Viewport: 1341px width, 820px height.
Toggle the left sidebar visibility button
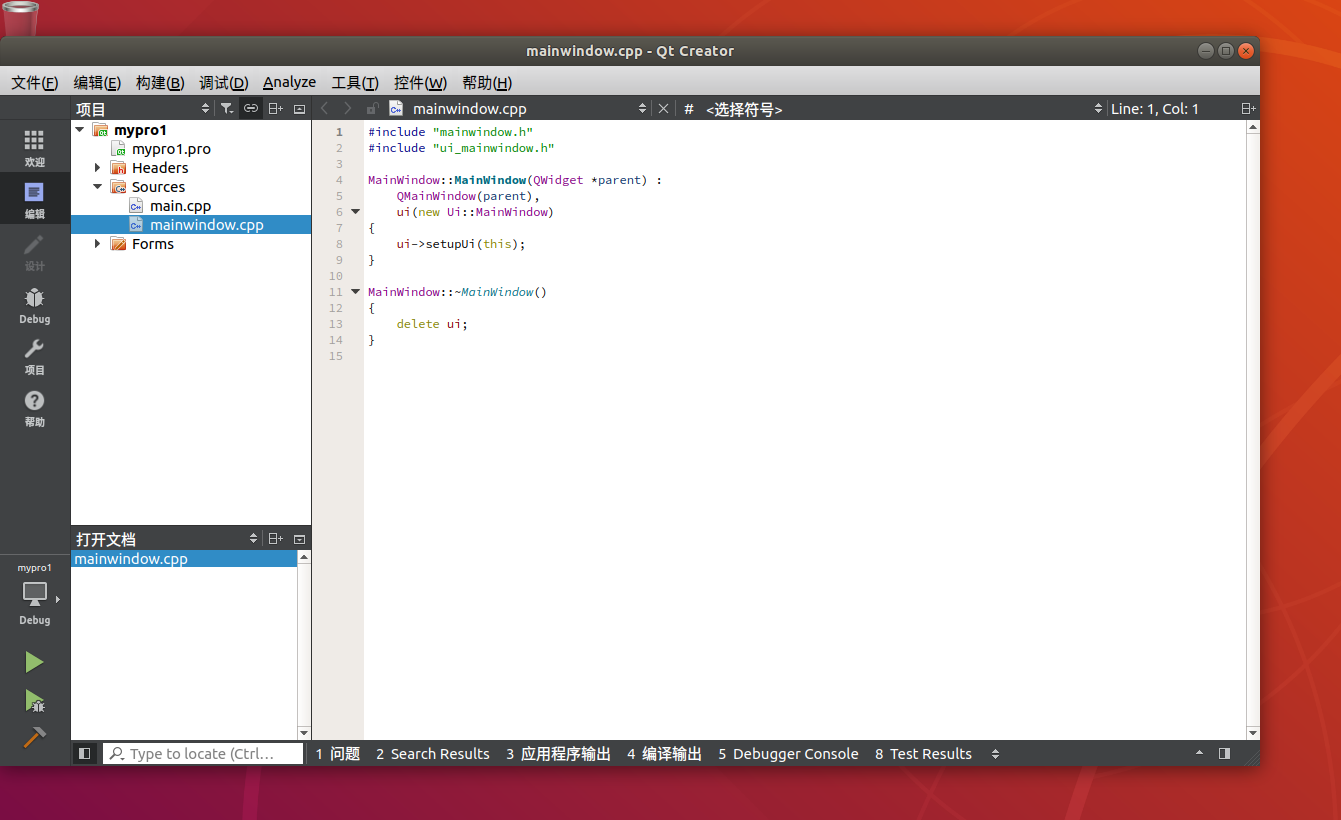[85, 754]
